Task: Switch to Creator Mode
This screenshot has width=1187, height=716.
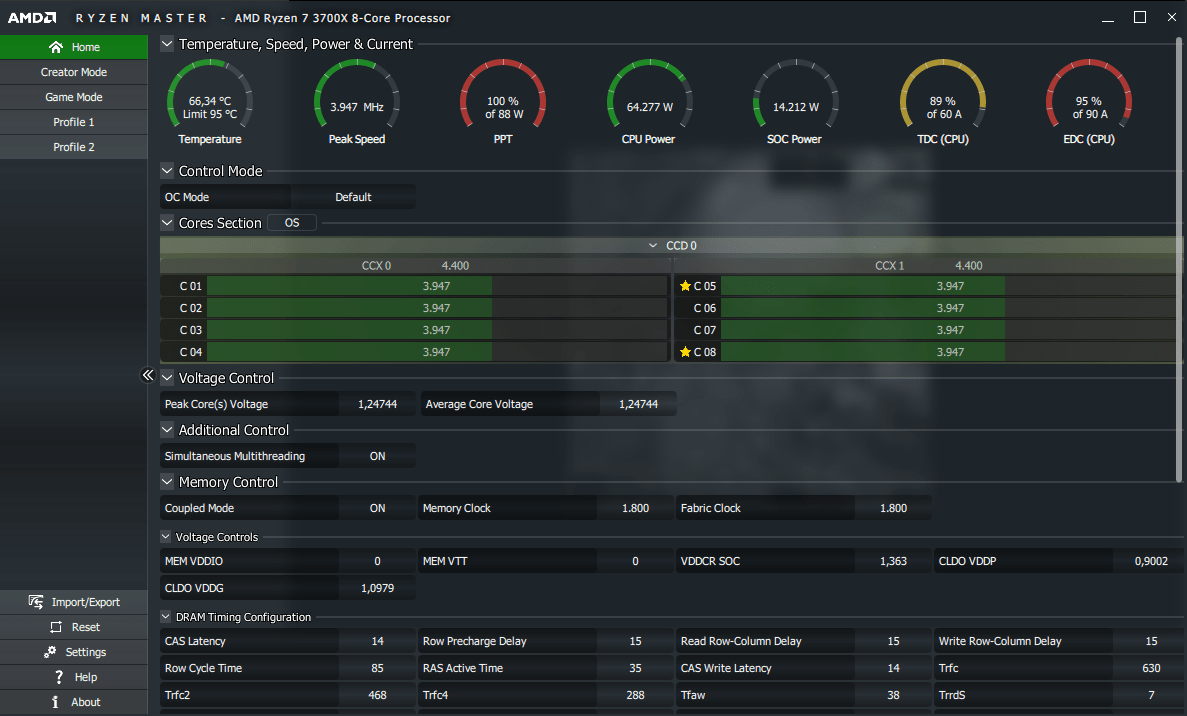Action: pos(73,72)
